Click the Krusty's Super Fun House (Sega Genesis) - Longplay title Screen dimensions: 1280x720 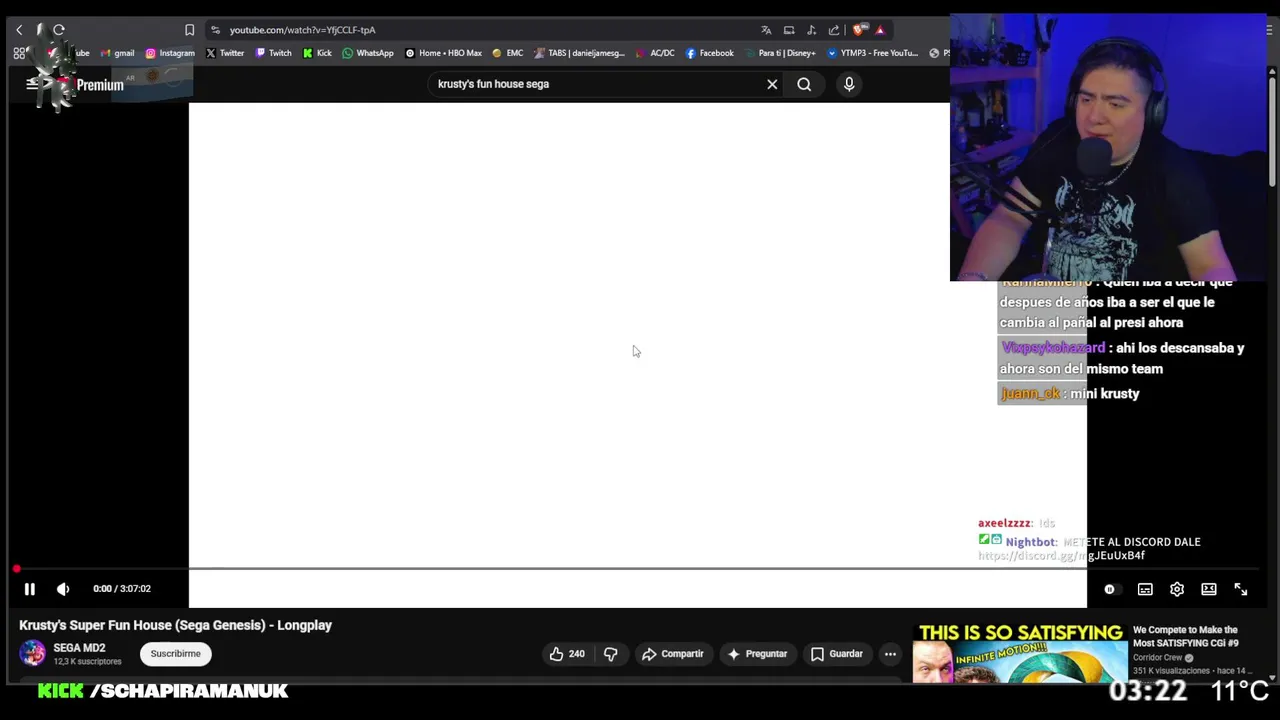click(175, 625)
